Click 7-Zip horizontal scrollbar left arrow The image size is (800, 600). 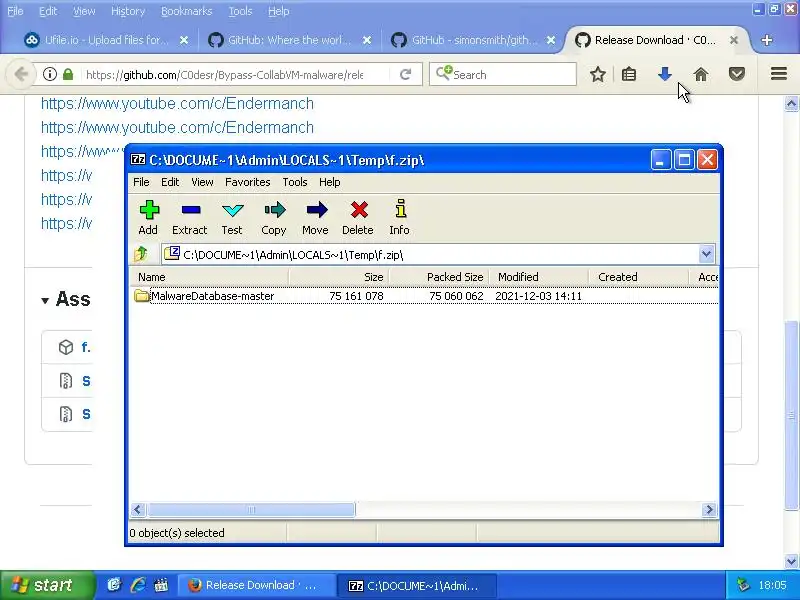[x=138, y=509]
